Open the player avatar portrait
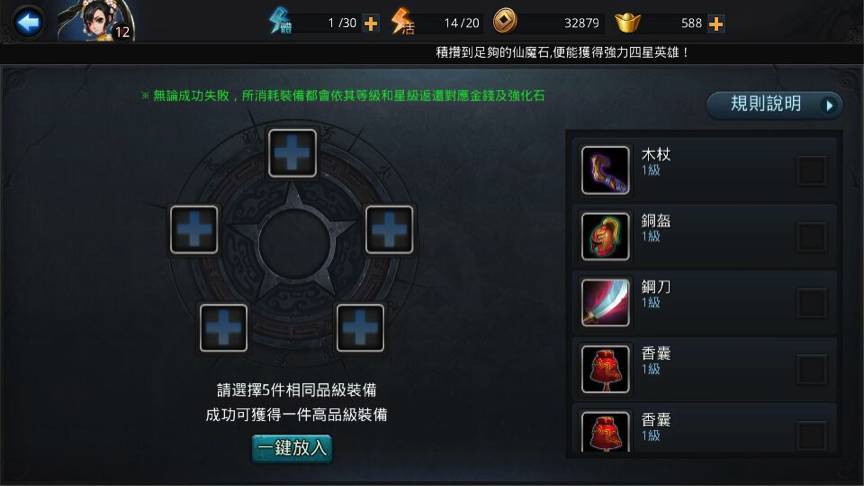 [98, 21]
